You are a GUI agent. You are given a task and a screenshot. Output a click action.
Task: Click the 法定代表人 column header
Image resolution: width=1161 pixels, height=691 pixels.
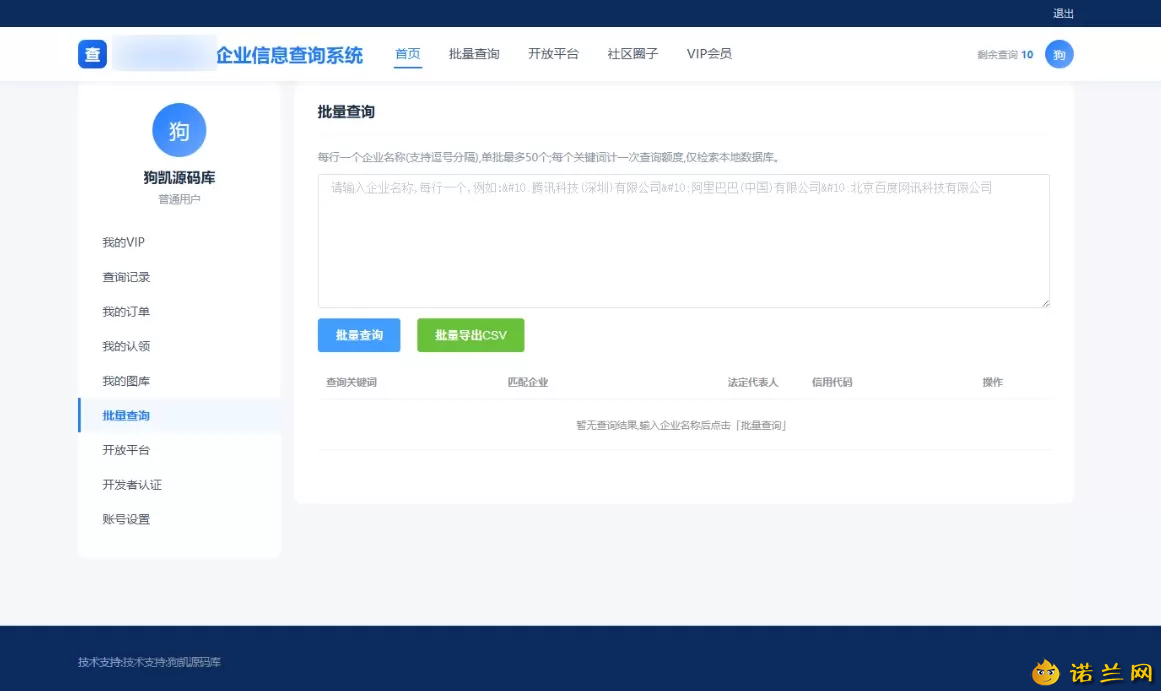click(x=752, y=382)
